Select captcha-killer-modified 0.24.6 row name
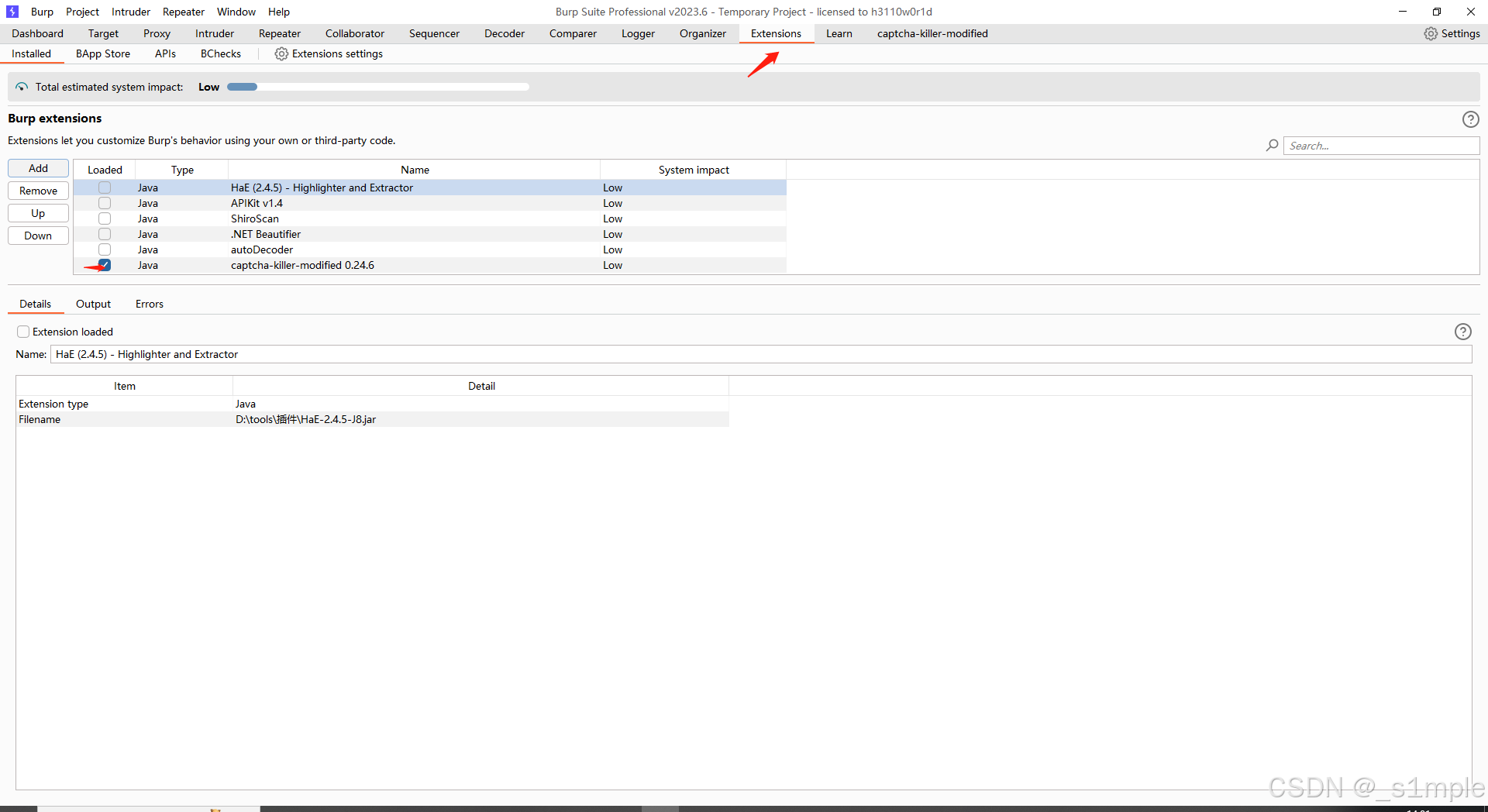Viewport: 1488px width, 812px height. point(302,265)
